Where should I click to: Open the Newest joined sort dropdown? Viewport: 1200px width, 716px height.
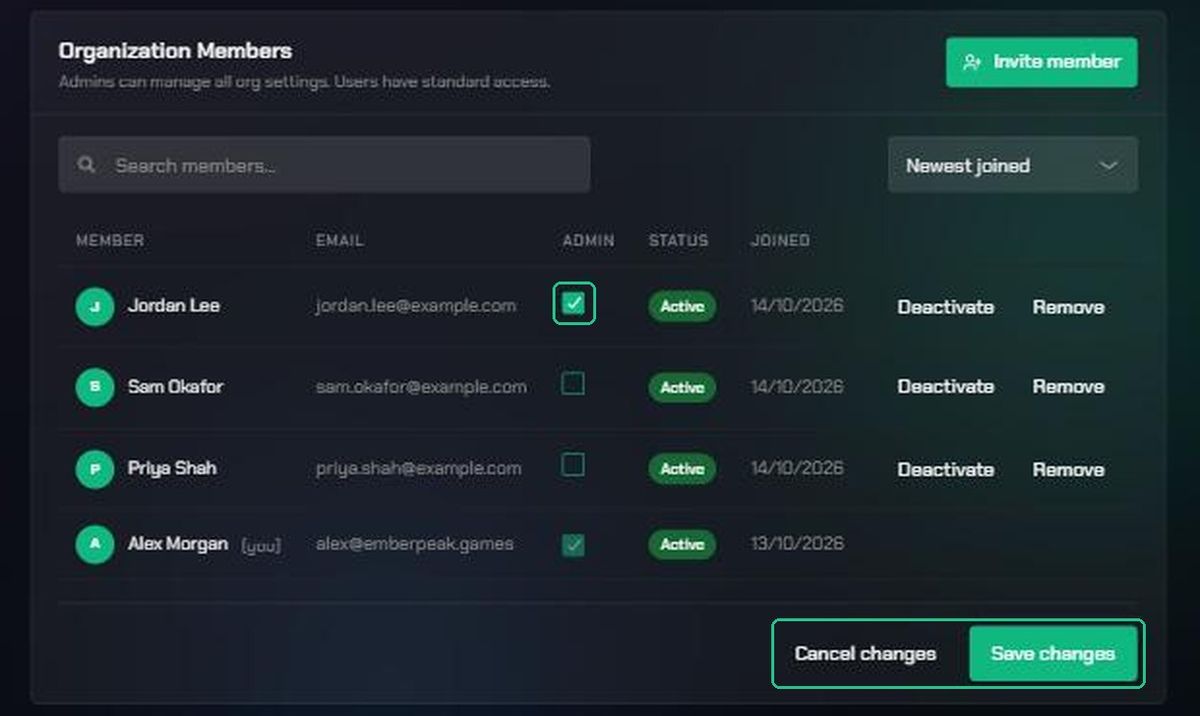[1012, 165]
